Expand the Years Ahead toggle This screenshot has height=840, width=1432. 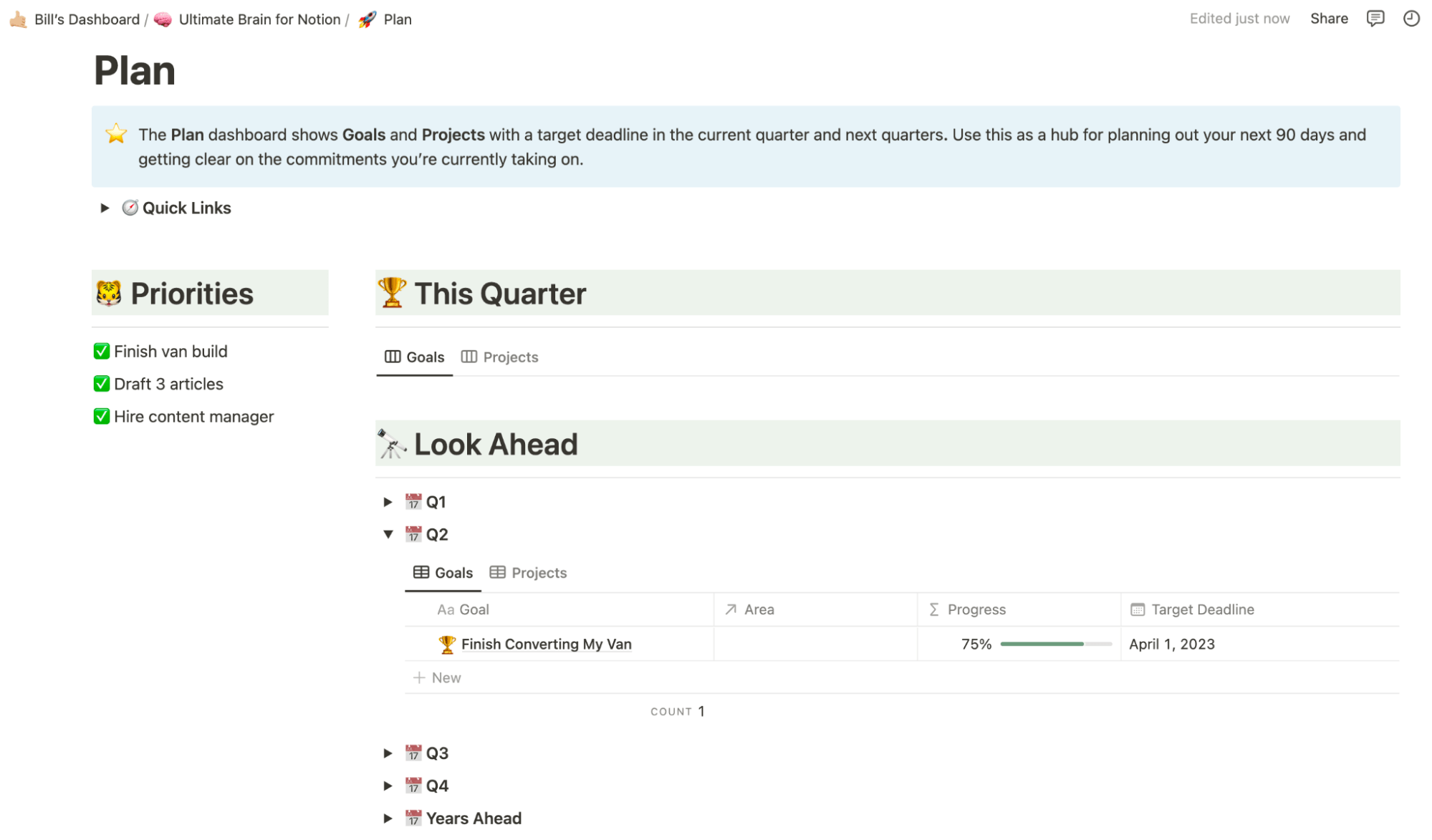[388, 818]
